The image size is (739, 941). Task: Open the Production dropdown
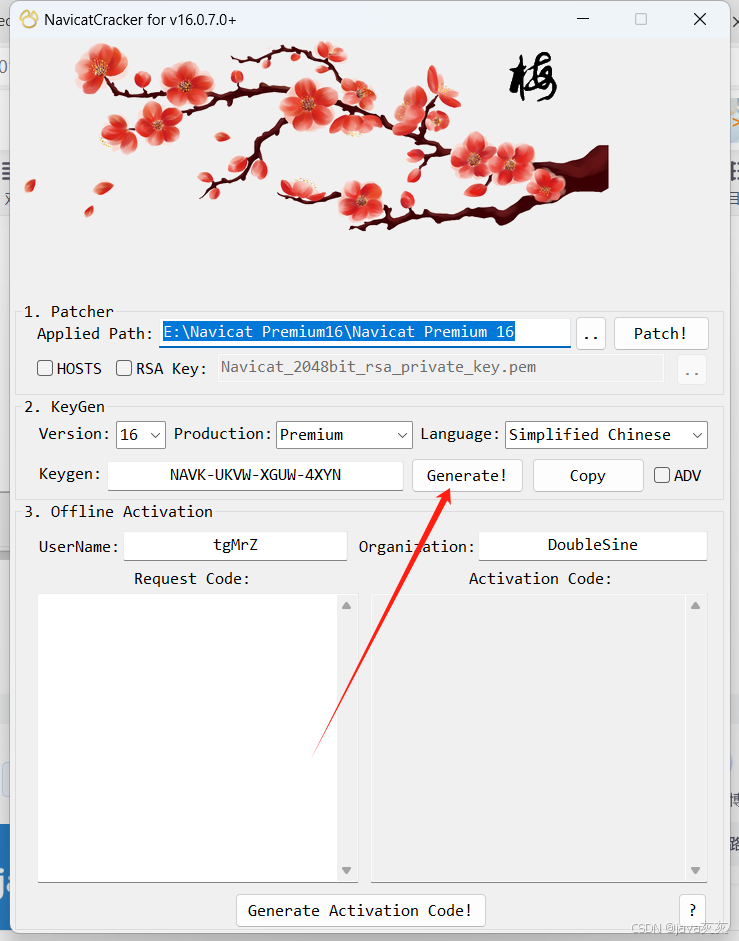(344, 435)
